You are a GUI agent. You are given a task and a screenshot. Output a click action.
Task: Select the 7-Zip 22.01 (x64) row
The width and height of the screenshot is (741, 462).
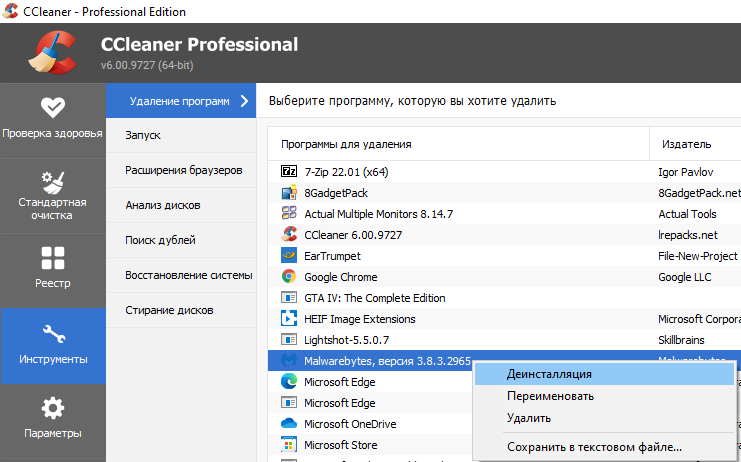[504, 171]
